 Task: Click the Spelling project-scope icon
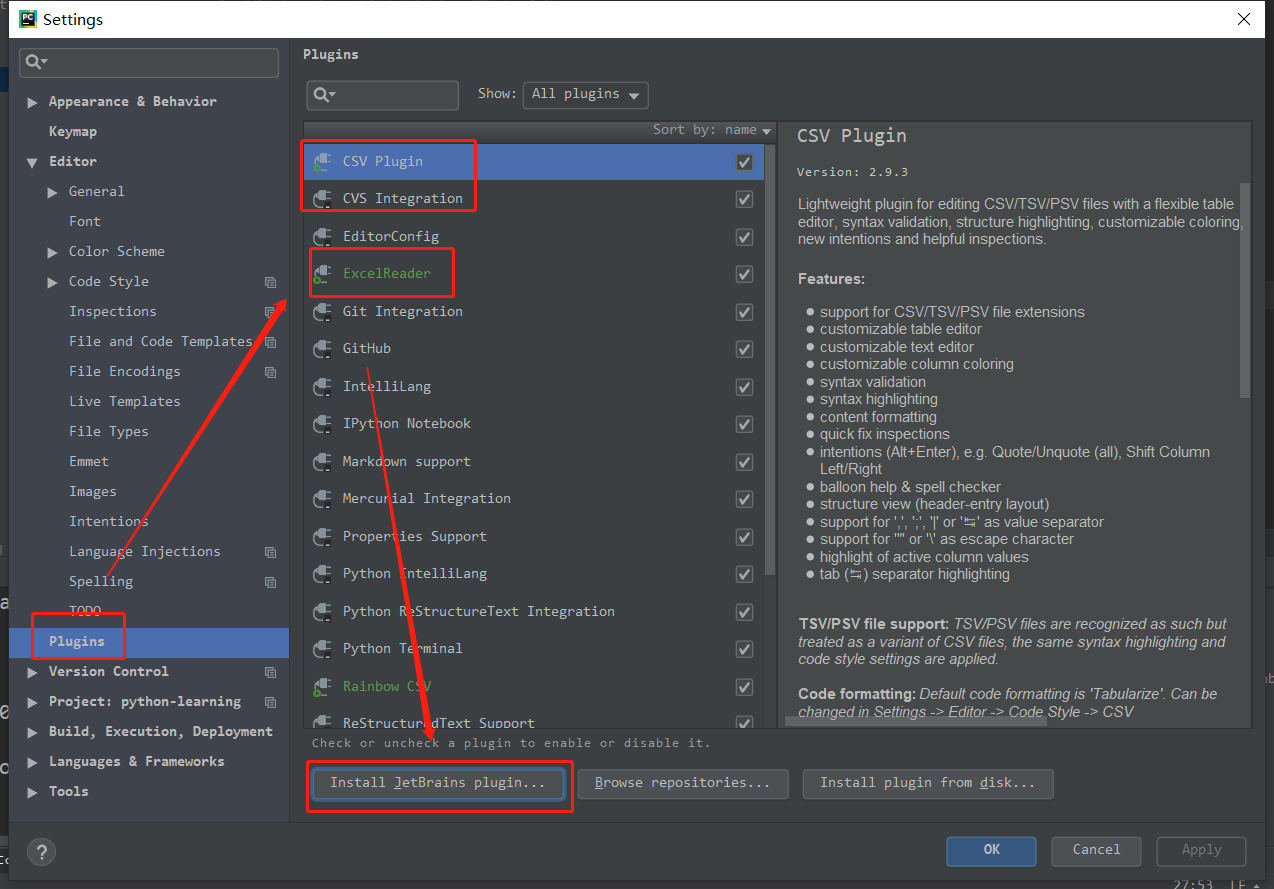[x=270, y=582]
